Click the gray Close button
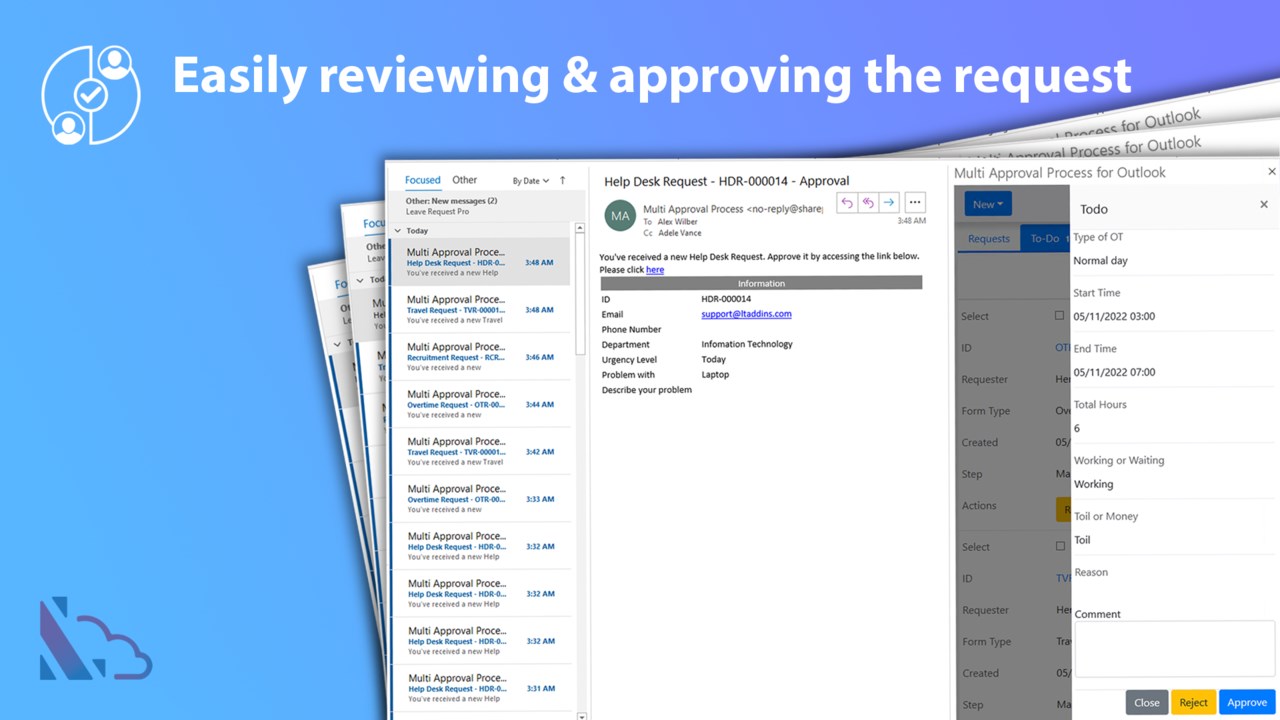 1147,702
